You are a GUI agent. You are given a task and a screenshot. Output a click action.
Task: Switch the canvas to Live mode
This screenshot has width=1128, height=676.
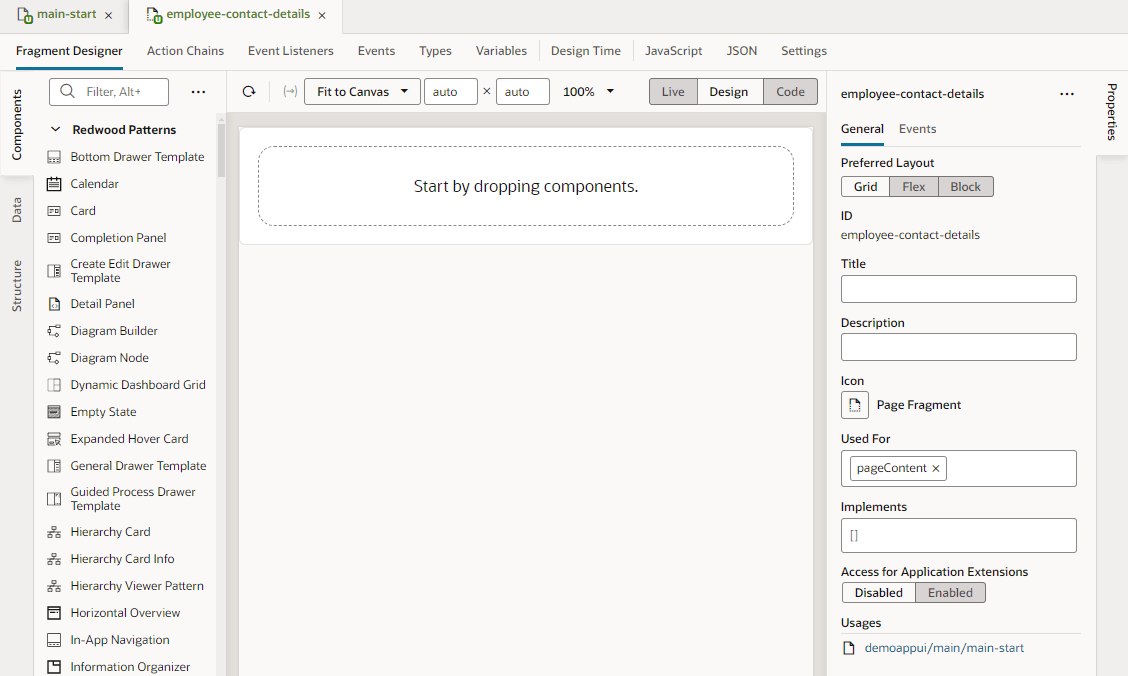click(x=672, y=91)
